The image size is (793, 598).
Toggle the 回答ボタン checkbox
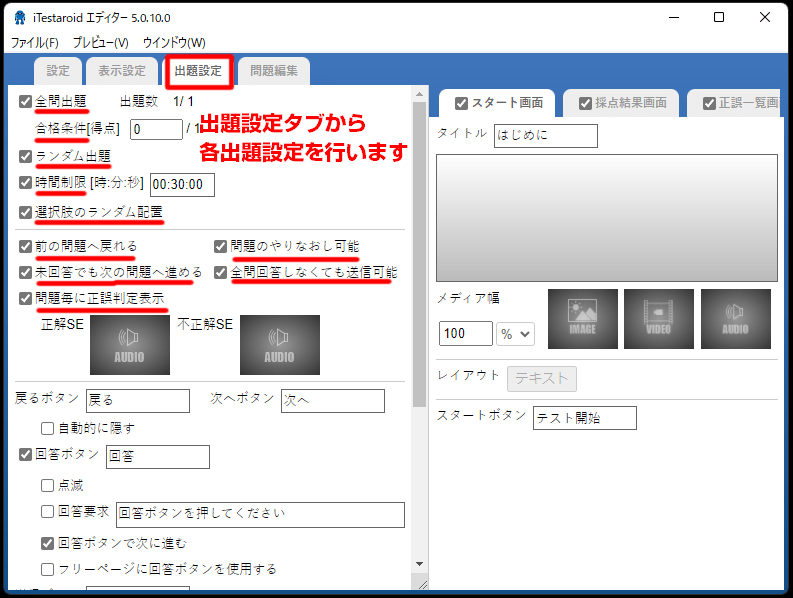pyautogui.click(x=25, y=454)
